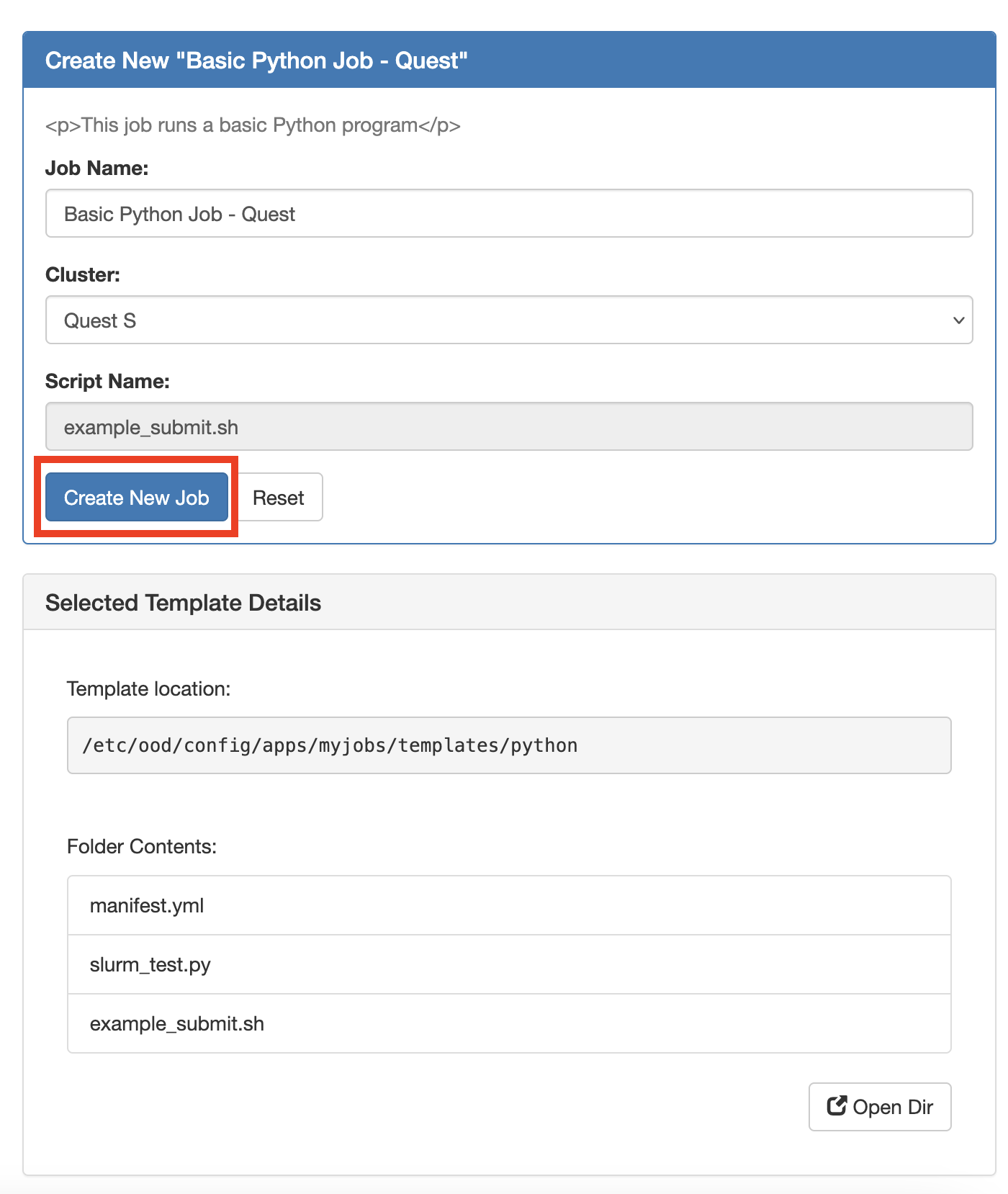Viewport: 1008px width, 1194px height.
Task: Click the Create New Job button
Action: (137, 497)
